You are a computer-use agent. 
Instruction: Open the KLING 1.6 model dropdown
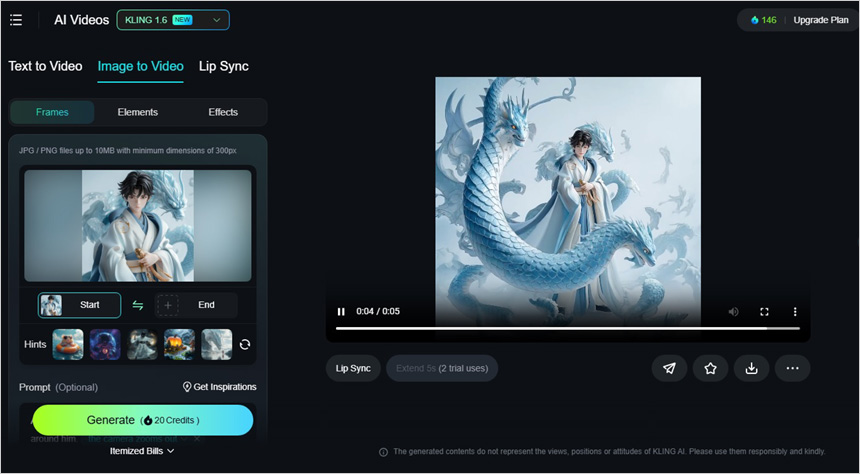(x=172, y=20)
